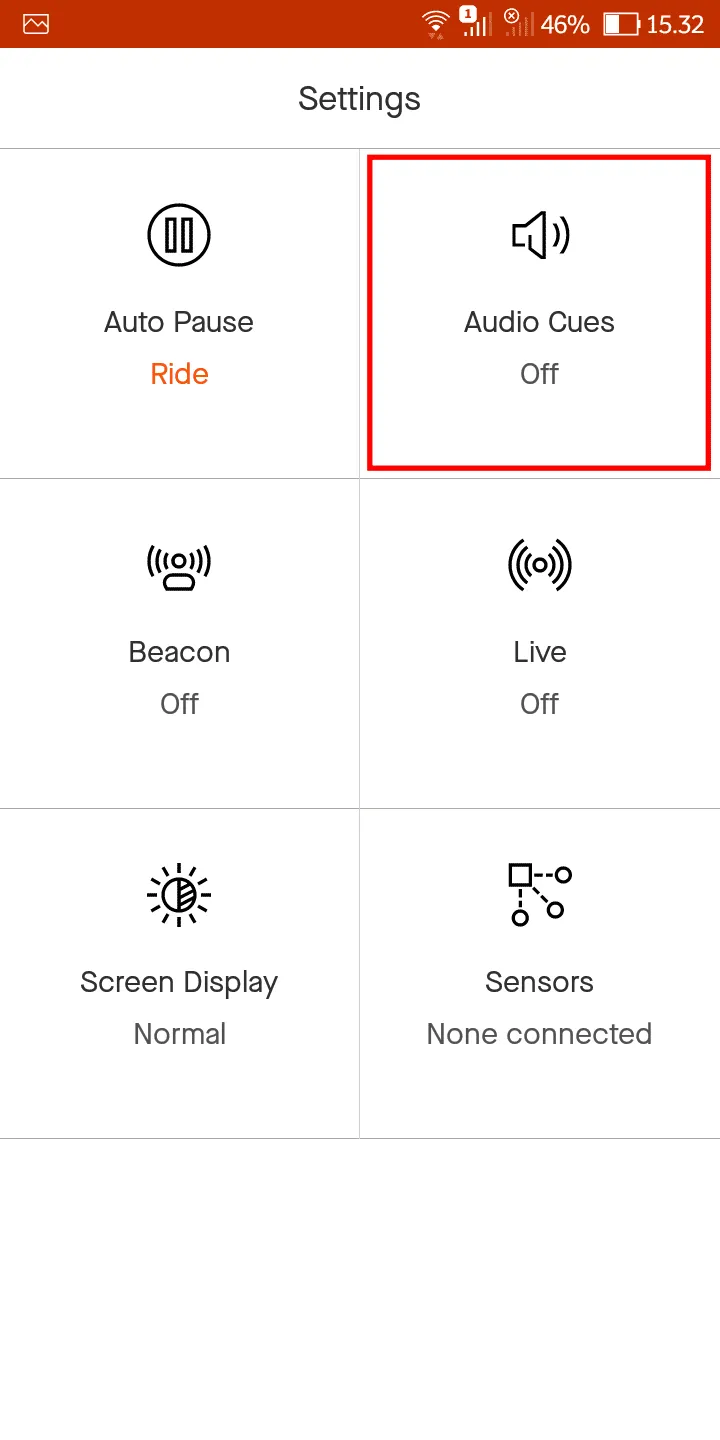Select the Beacon label text
Image resolution: width=720 pixels, height=1440 pixels.
(x=179, y=652)
